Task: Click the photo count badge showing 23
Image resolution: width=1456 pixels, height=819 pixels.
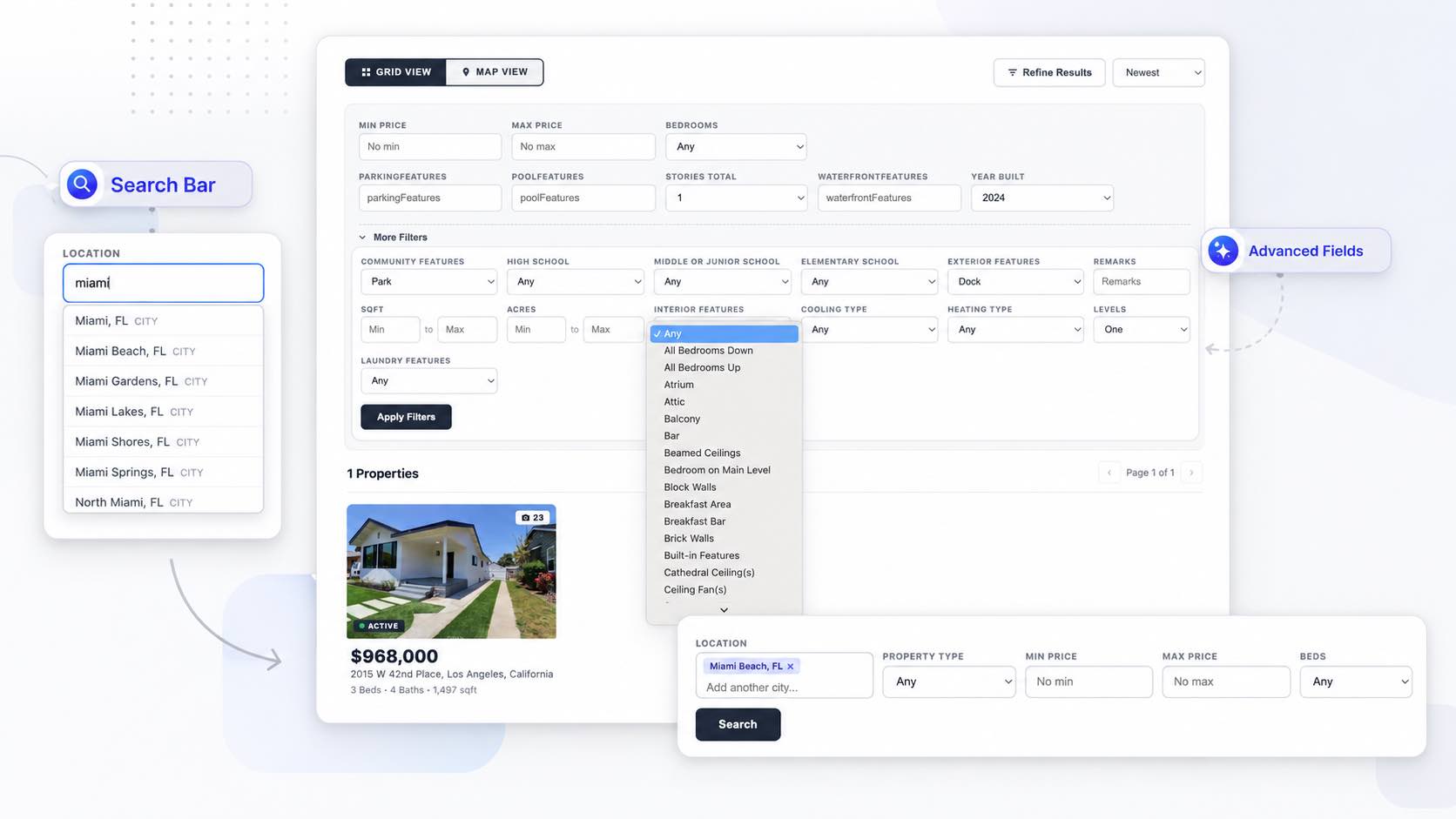Action: (x=533, y=517)
